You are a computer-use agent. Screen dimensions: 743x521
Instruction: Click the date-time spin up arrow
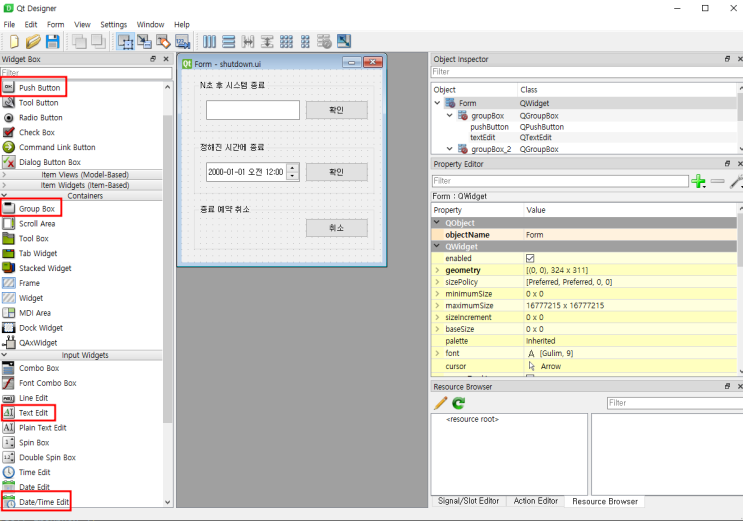pos(292,167)
